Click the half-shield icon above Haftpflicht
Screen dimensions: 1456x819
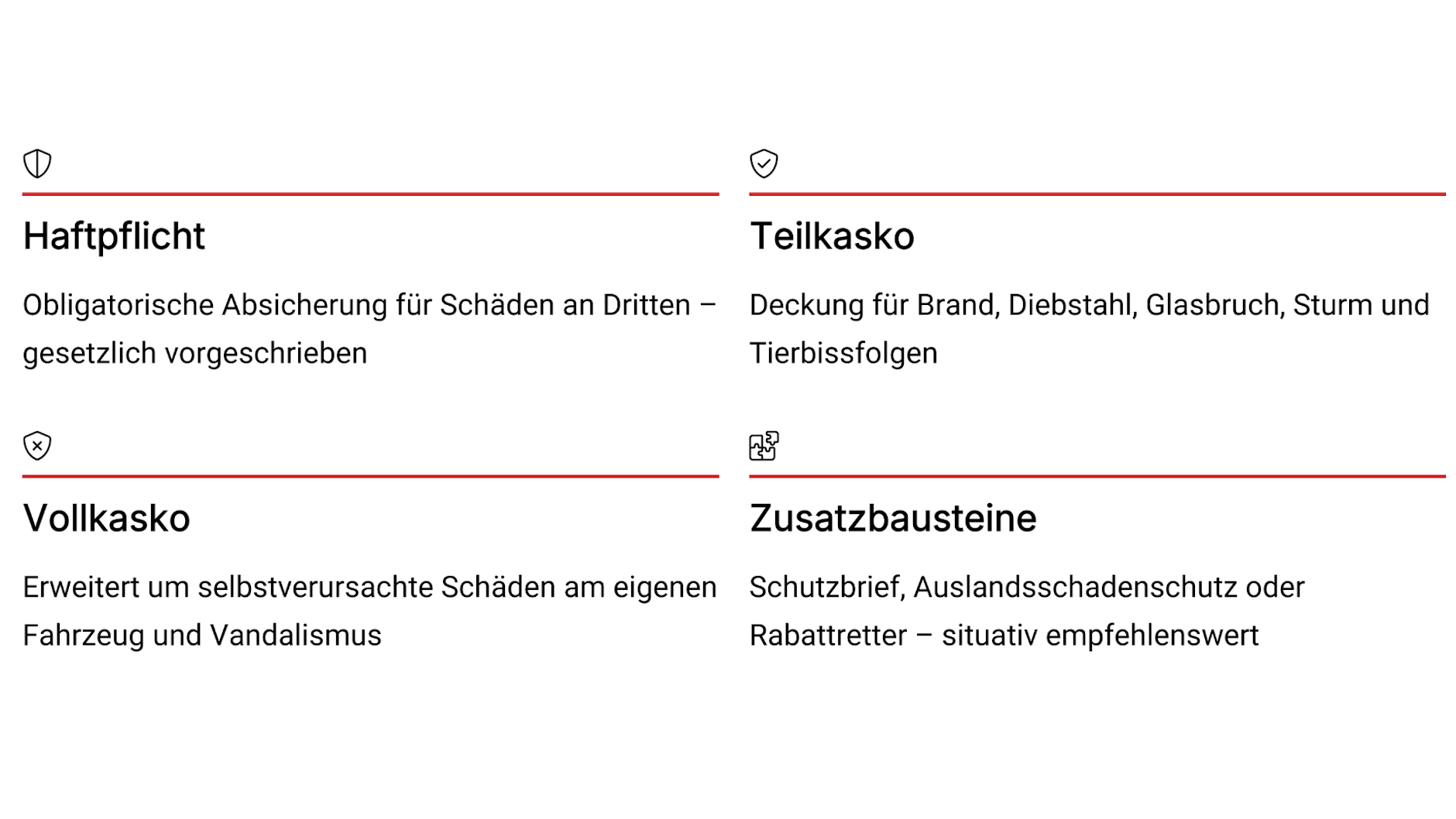click(x=37, y=163)
